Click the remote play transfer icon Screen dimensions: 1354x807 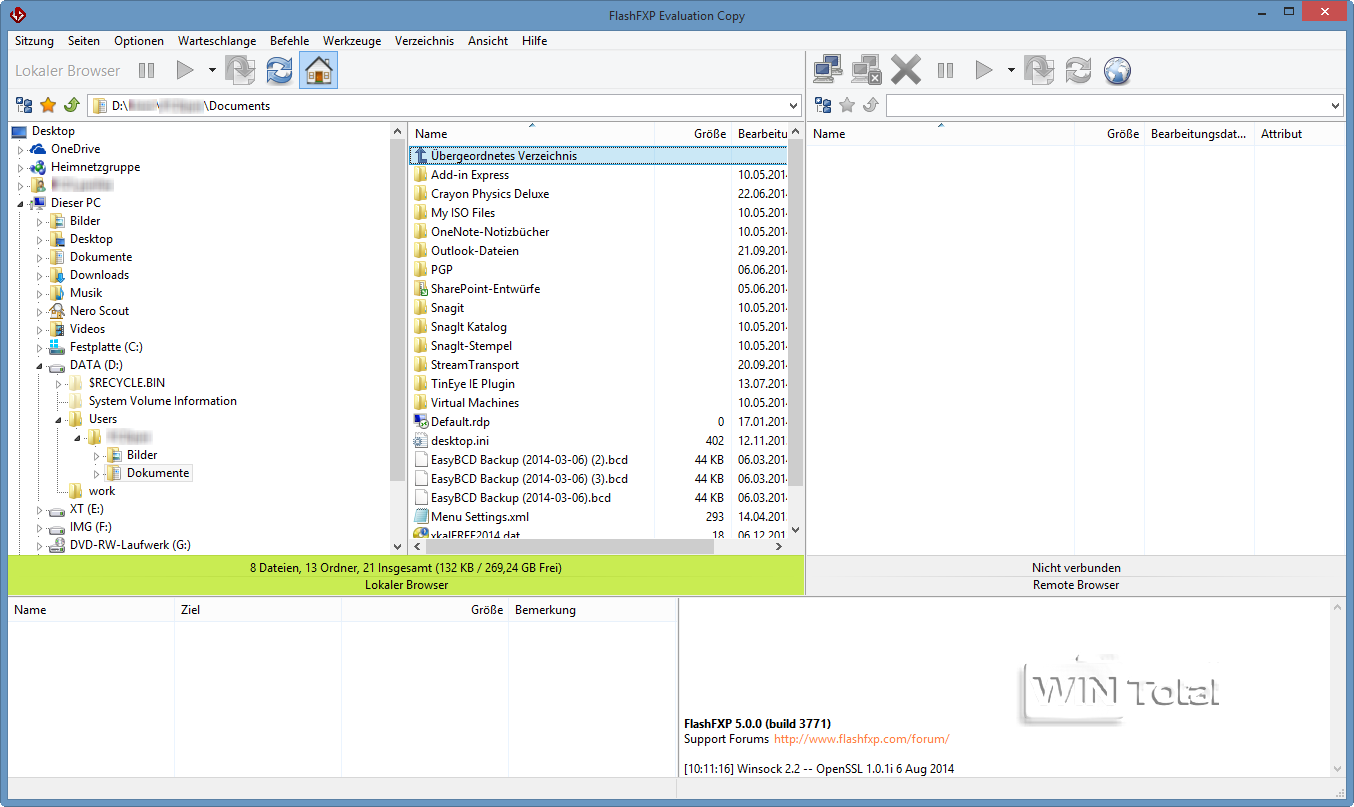coord(984,70)
